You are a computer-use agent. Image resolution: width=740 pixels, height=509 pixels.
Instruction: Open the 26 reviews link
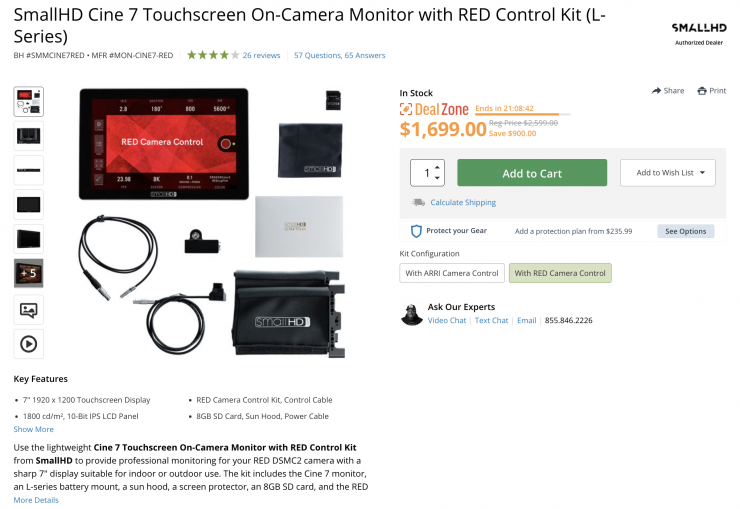click(261, 55)
